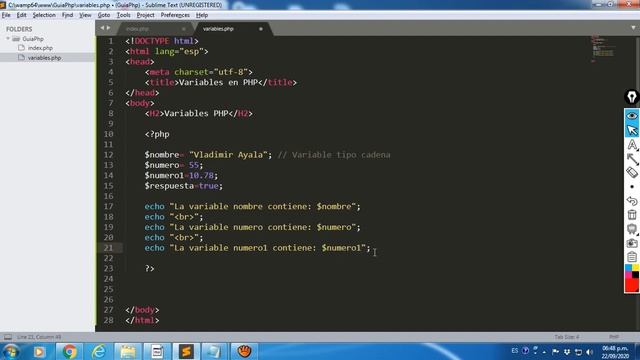The height and width of the screenshot is (360, 640).
Task: Undo last annotation with the curved arrow
Action: click(x=632, y=201)
